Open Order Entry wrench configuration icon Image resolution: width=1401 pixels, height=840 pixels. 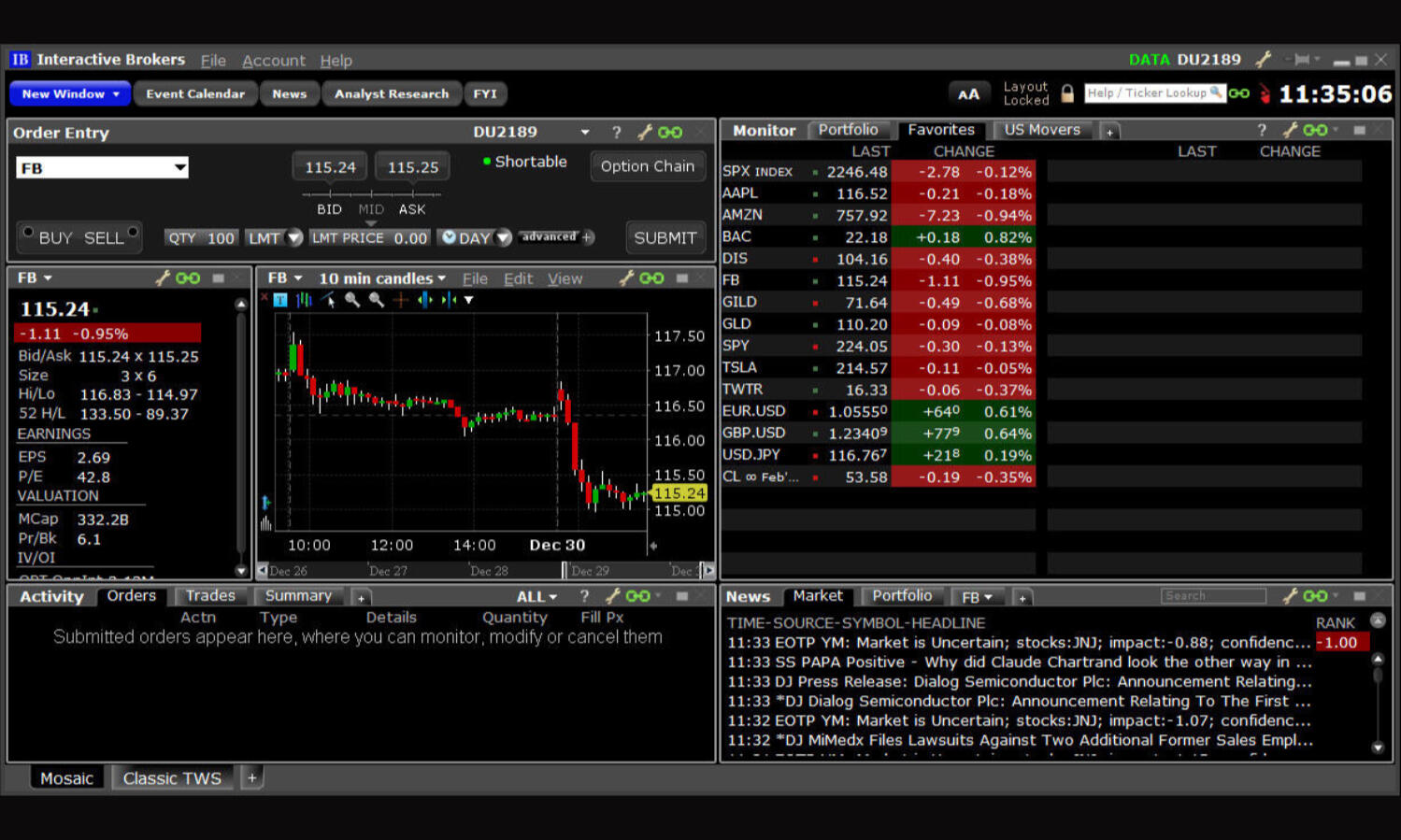click(644, 133)
